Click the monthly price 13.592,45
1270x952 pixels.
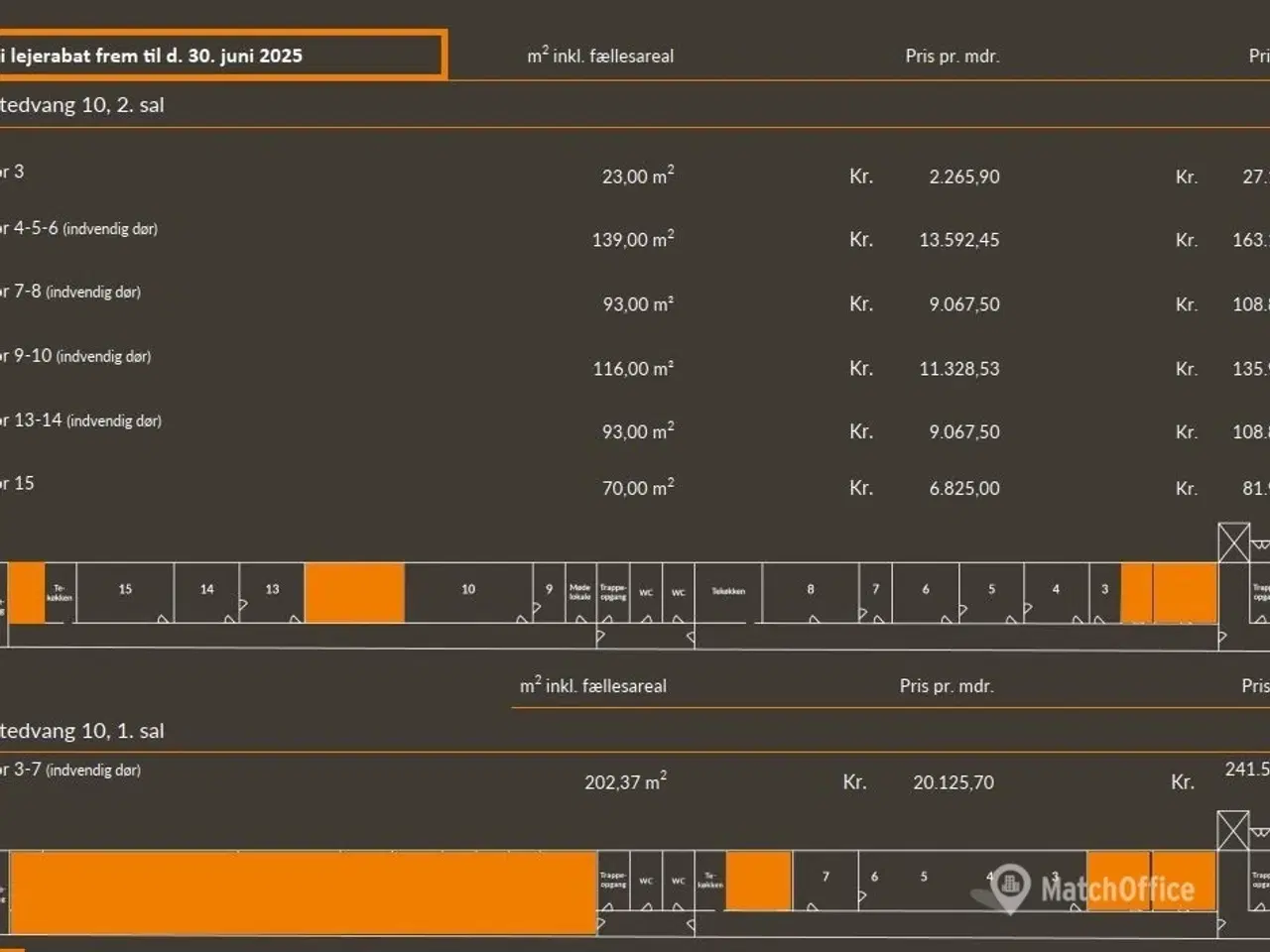coord(959,240)
